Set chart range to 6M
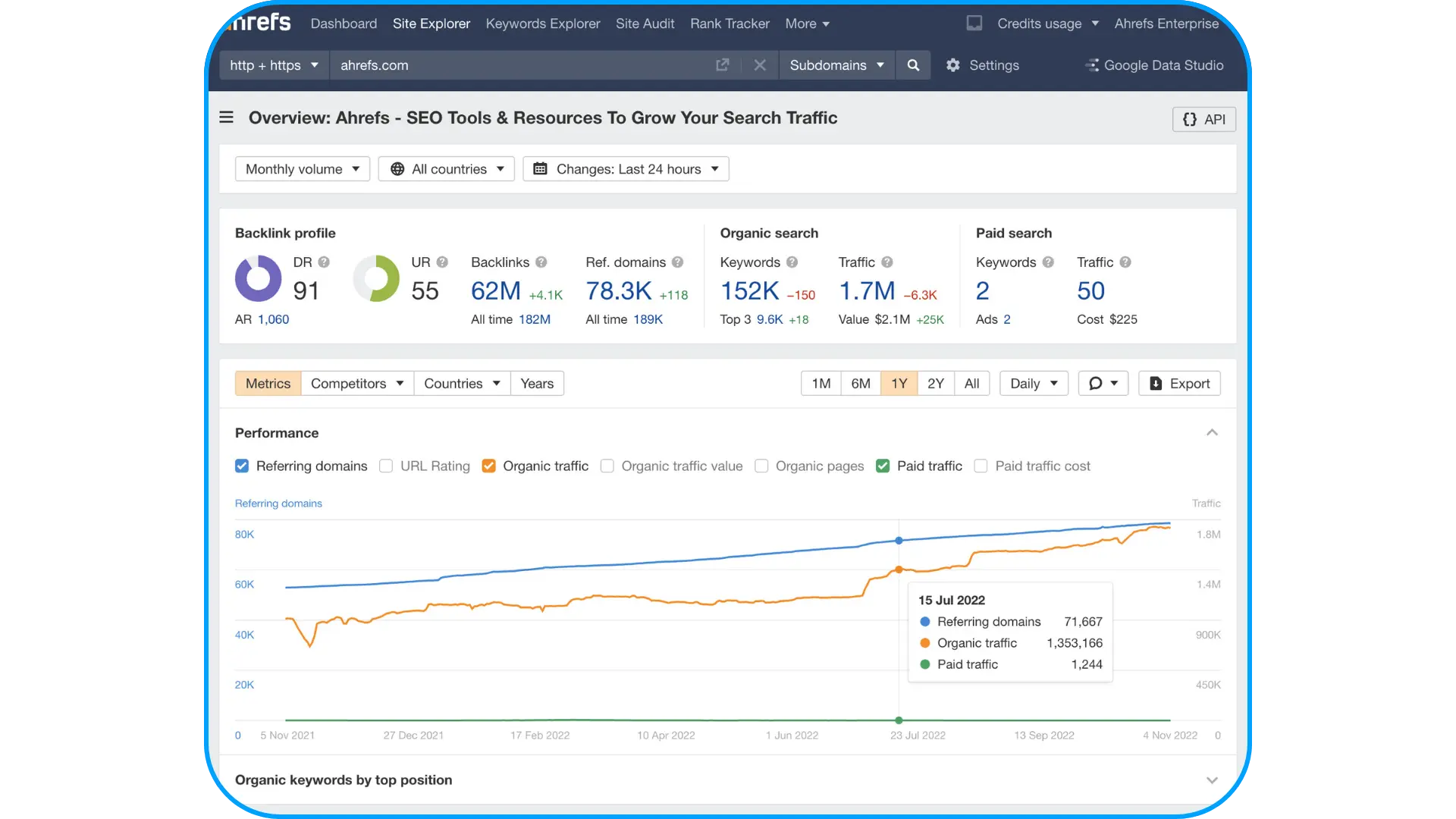 click(x=861, y=384)
